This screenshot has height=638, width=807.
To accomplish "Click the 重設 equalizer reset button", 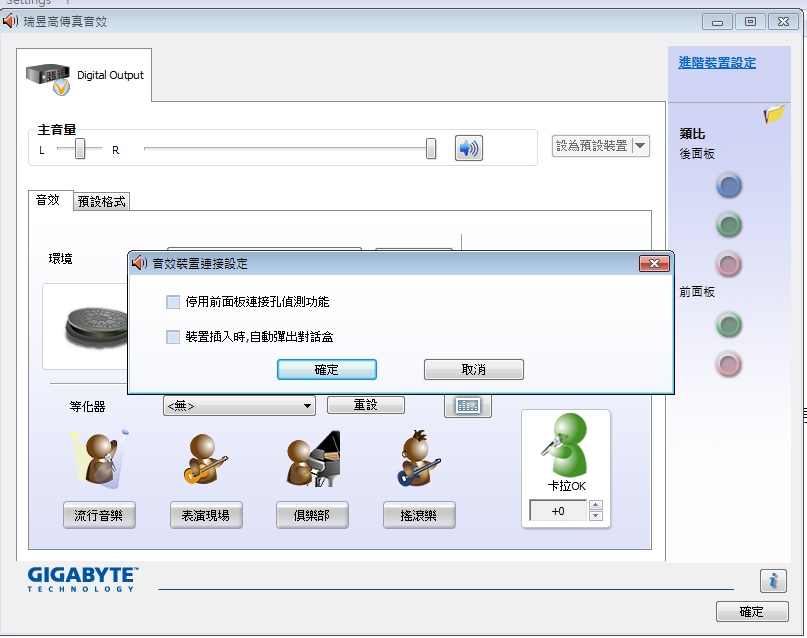I will pos(366,405).
